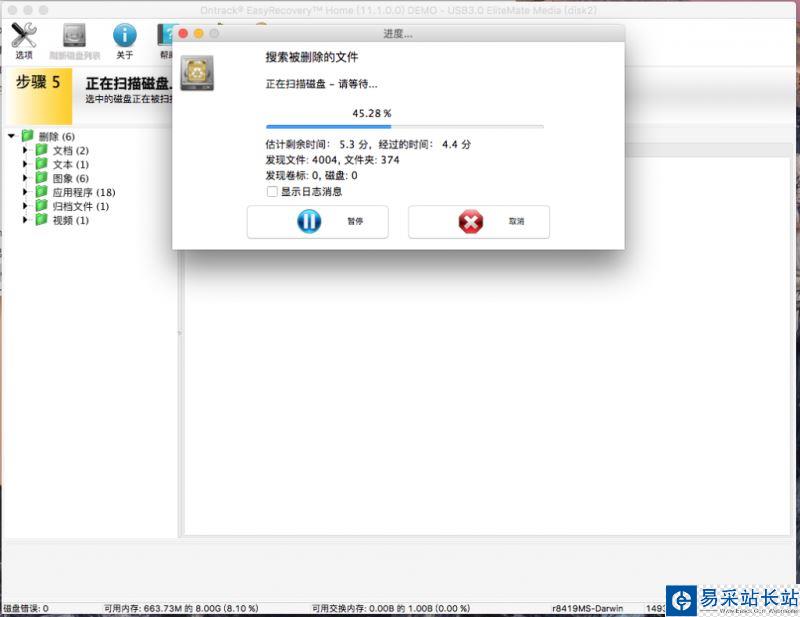The height and width of the screenshot is (617, 800).
Task: Open the Options wrench-and-screwdriver tool
Action: pos(23,35)
